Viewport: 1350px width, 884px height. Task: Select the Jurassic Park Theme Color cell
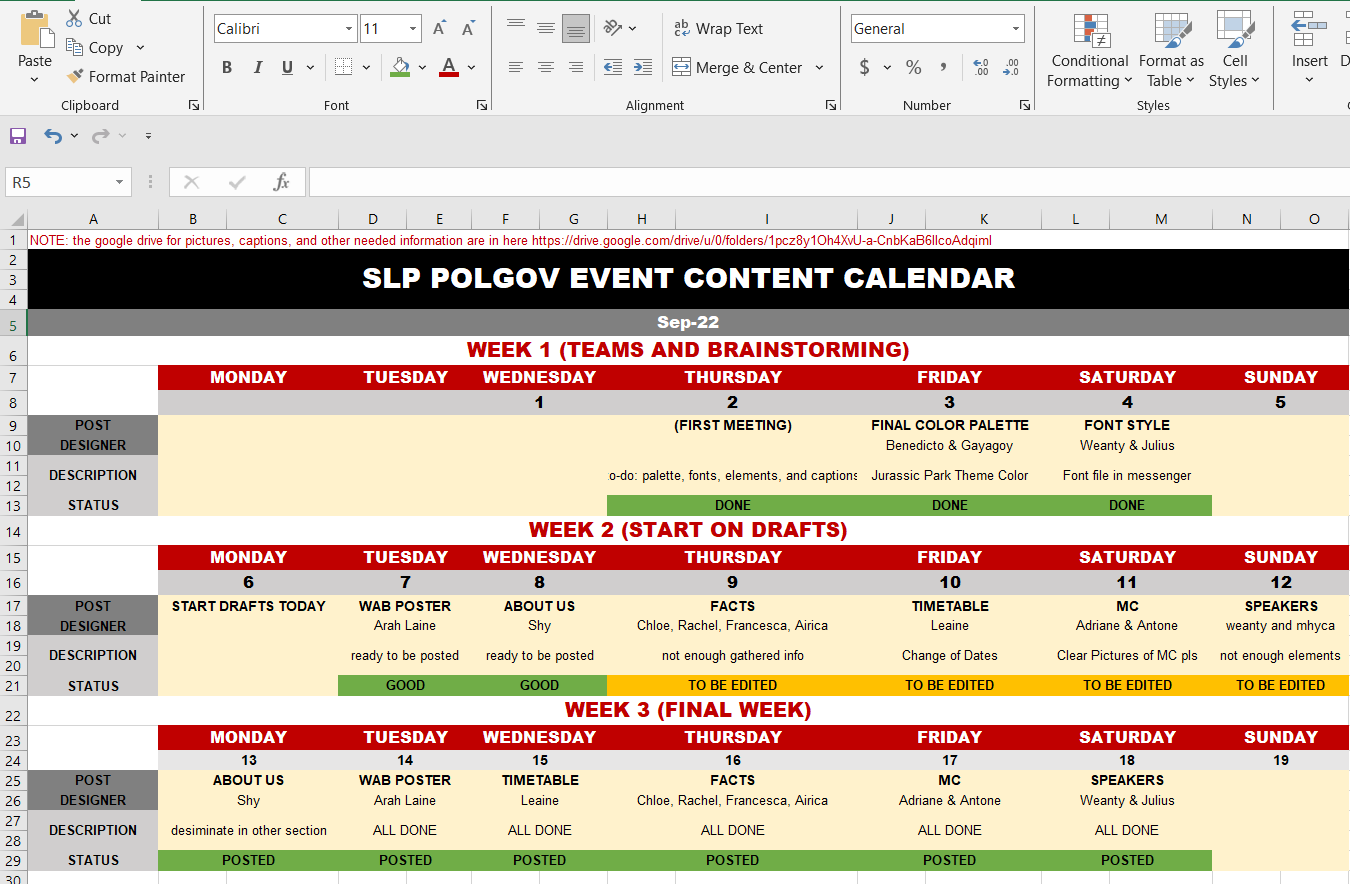tap(949, 476)
